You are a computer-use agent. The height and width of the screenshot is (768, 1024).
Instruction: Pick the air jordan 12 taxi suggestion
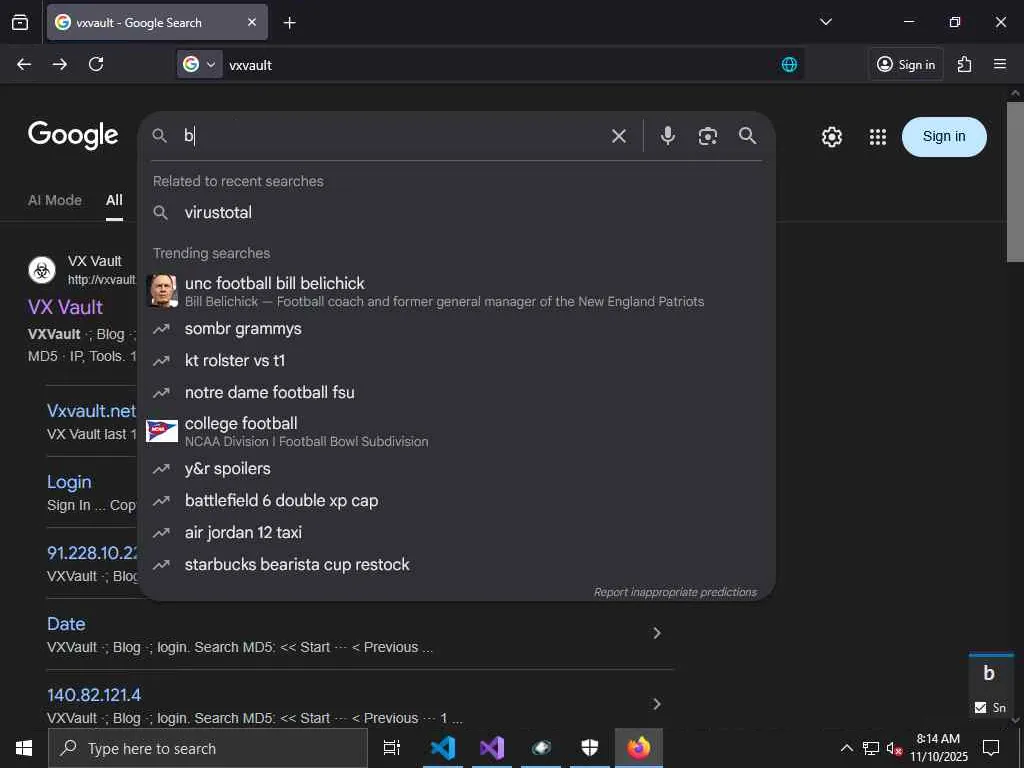[x=456, y=533]
